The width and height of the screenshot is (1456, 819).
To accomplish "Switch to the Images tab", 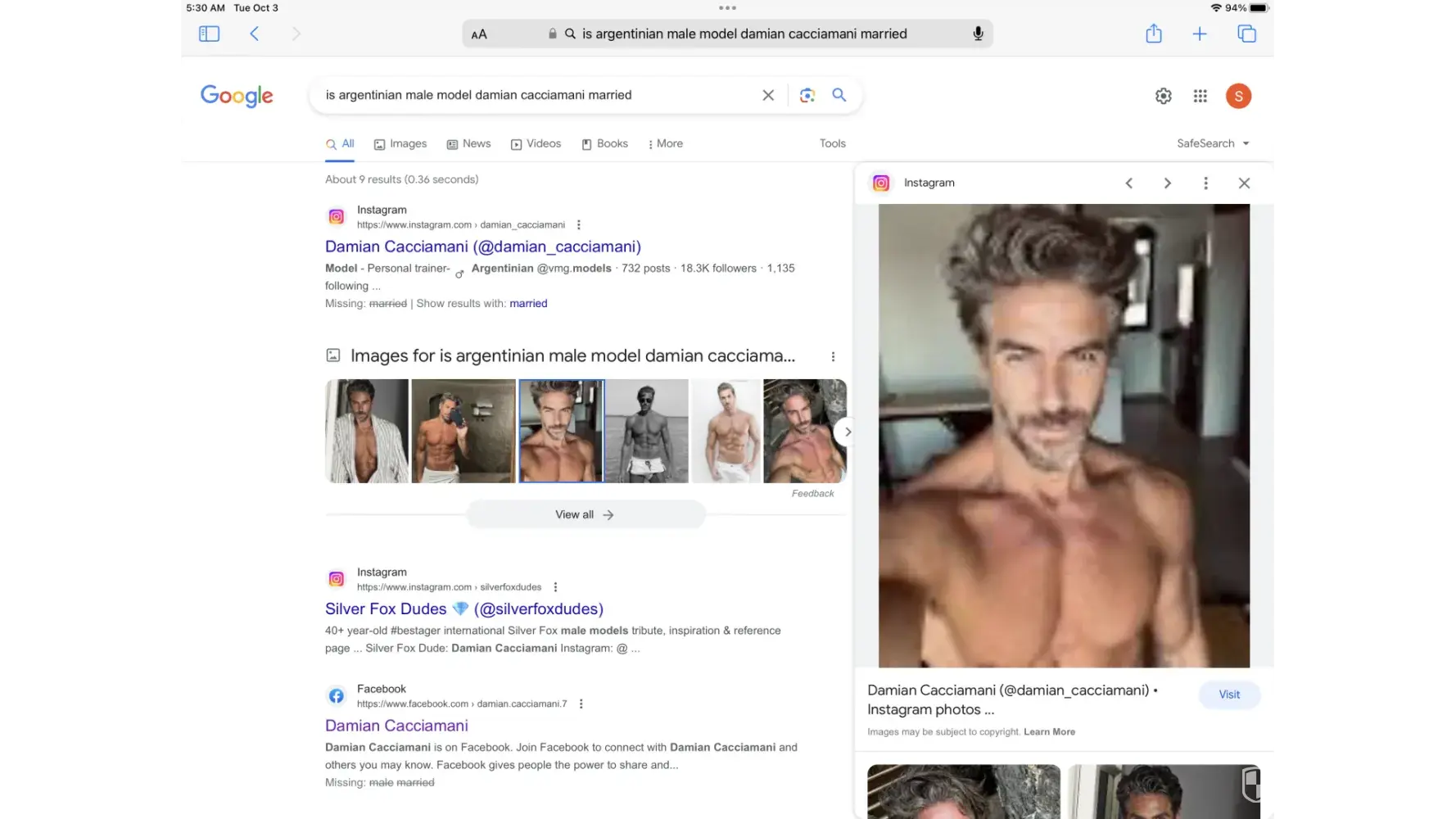I will 400,143.
